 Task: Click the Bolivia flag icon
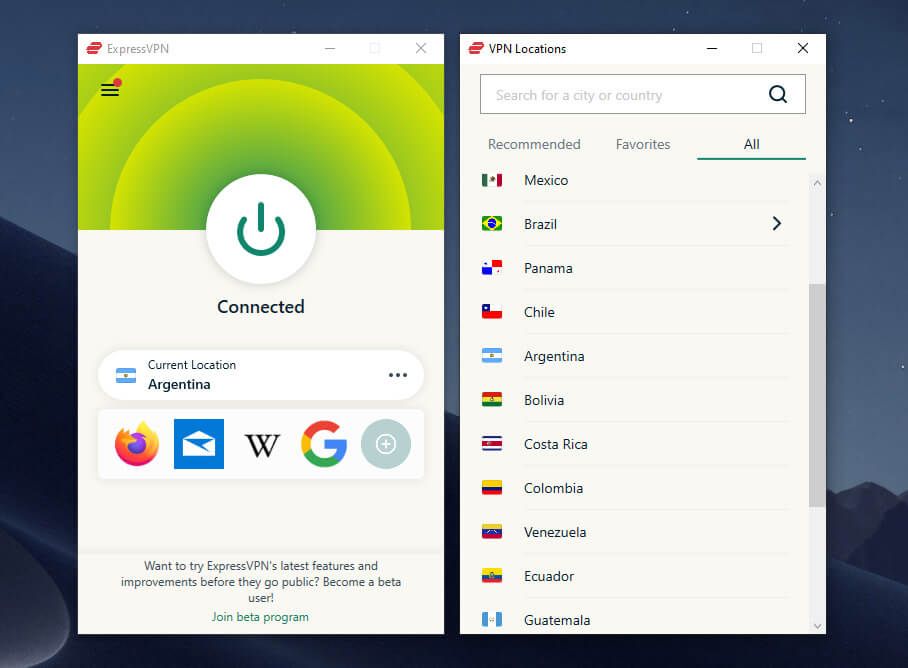pyautogui.click(x=492, y=399)
